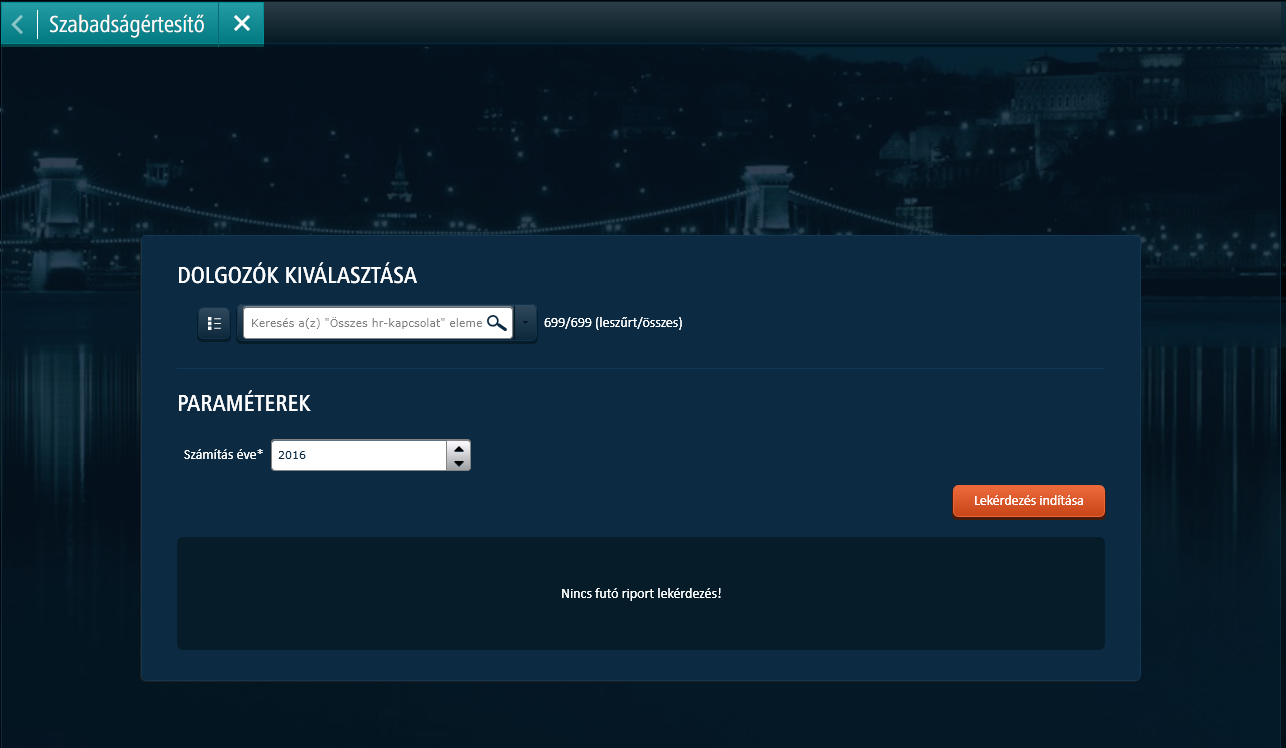Click the Nincs futó riport lekérdezés message
Image resolution: width=1286 pixels, height=748 pixels.
[641, 593]
